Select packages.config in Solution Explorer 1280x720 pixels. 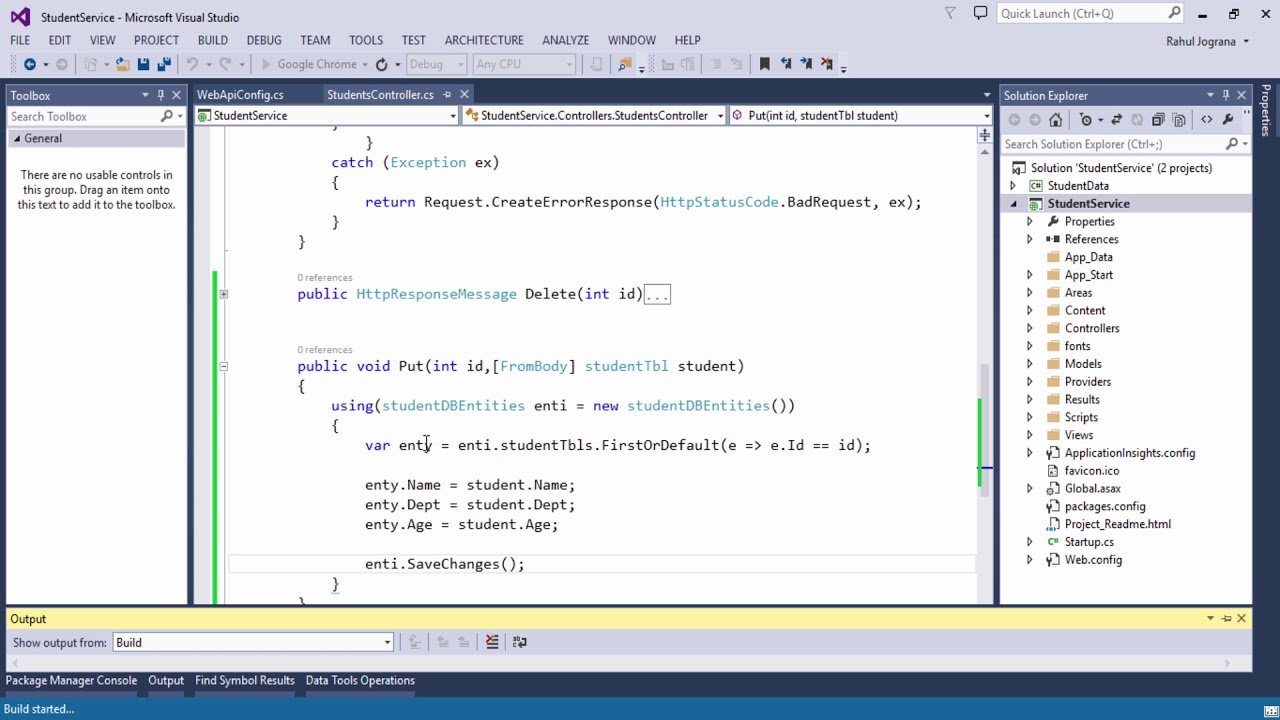[1105, 506]
